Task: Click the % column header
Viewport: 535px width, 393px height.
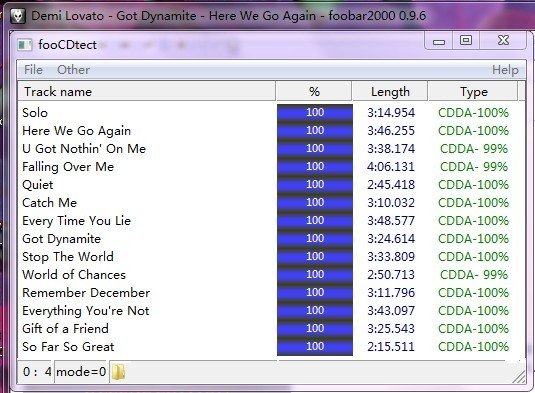Action: coord(314,91)
